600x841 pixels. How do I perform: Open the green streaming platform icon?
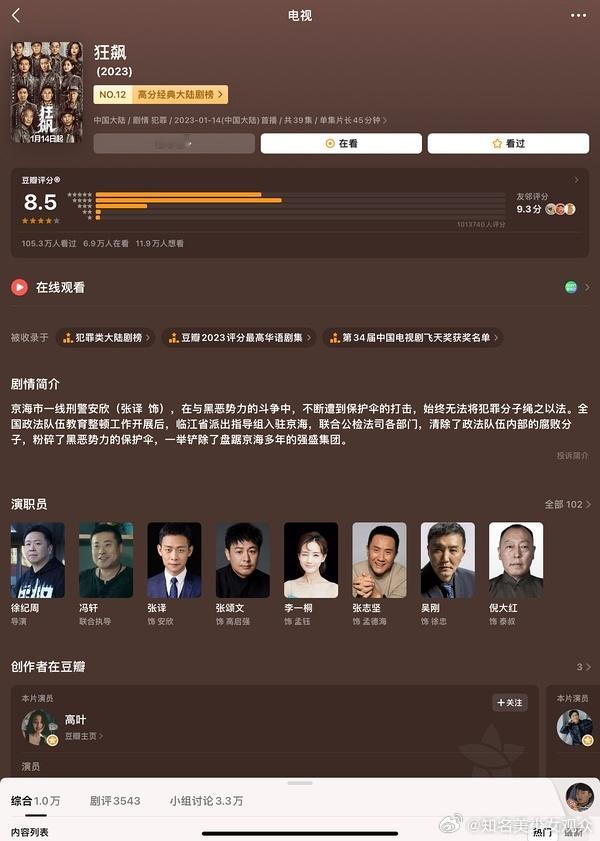(x=571, y=287)
